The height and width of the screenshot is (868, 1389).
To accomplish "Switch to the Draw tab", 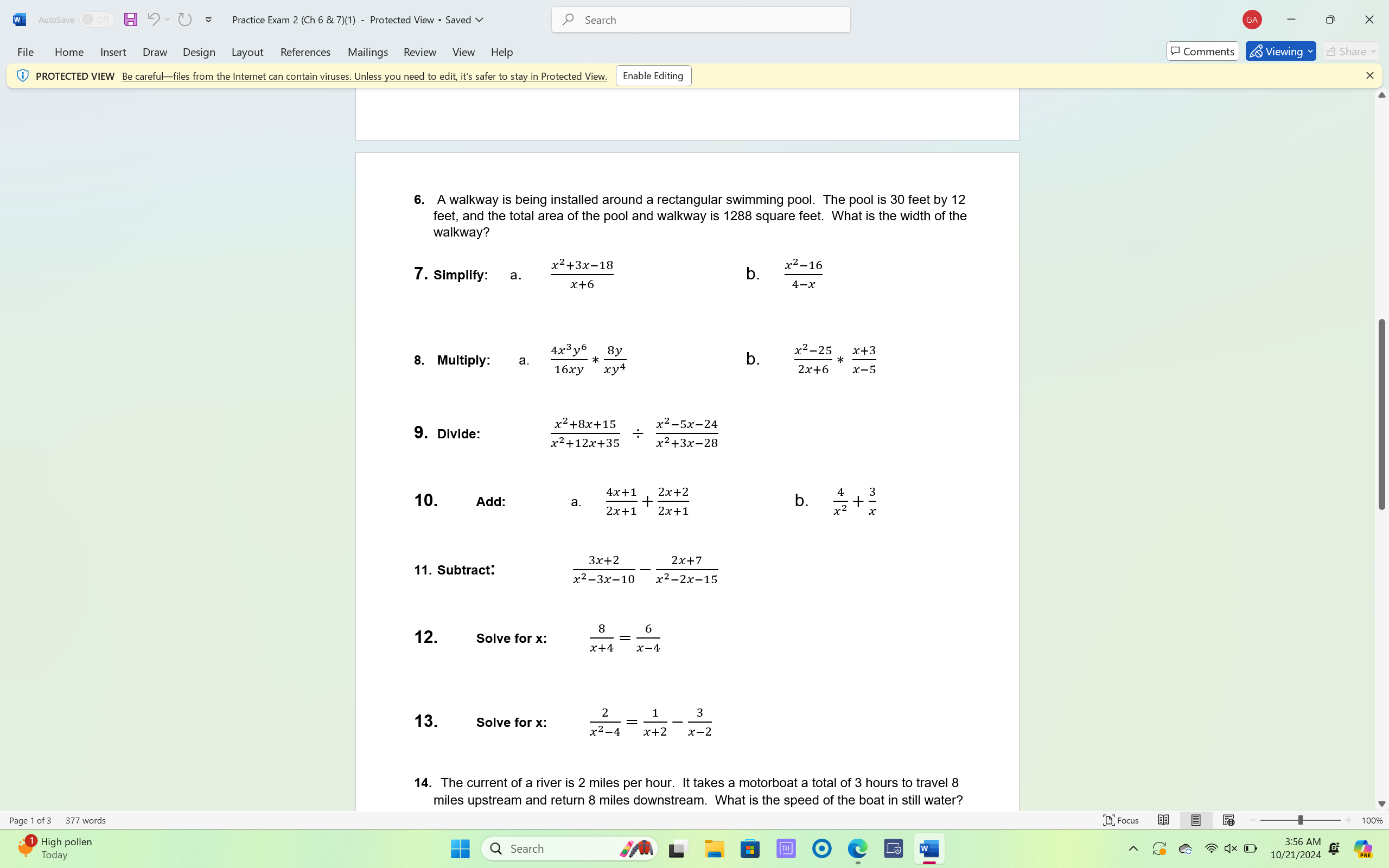I will point(155,52).
